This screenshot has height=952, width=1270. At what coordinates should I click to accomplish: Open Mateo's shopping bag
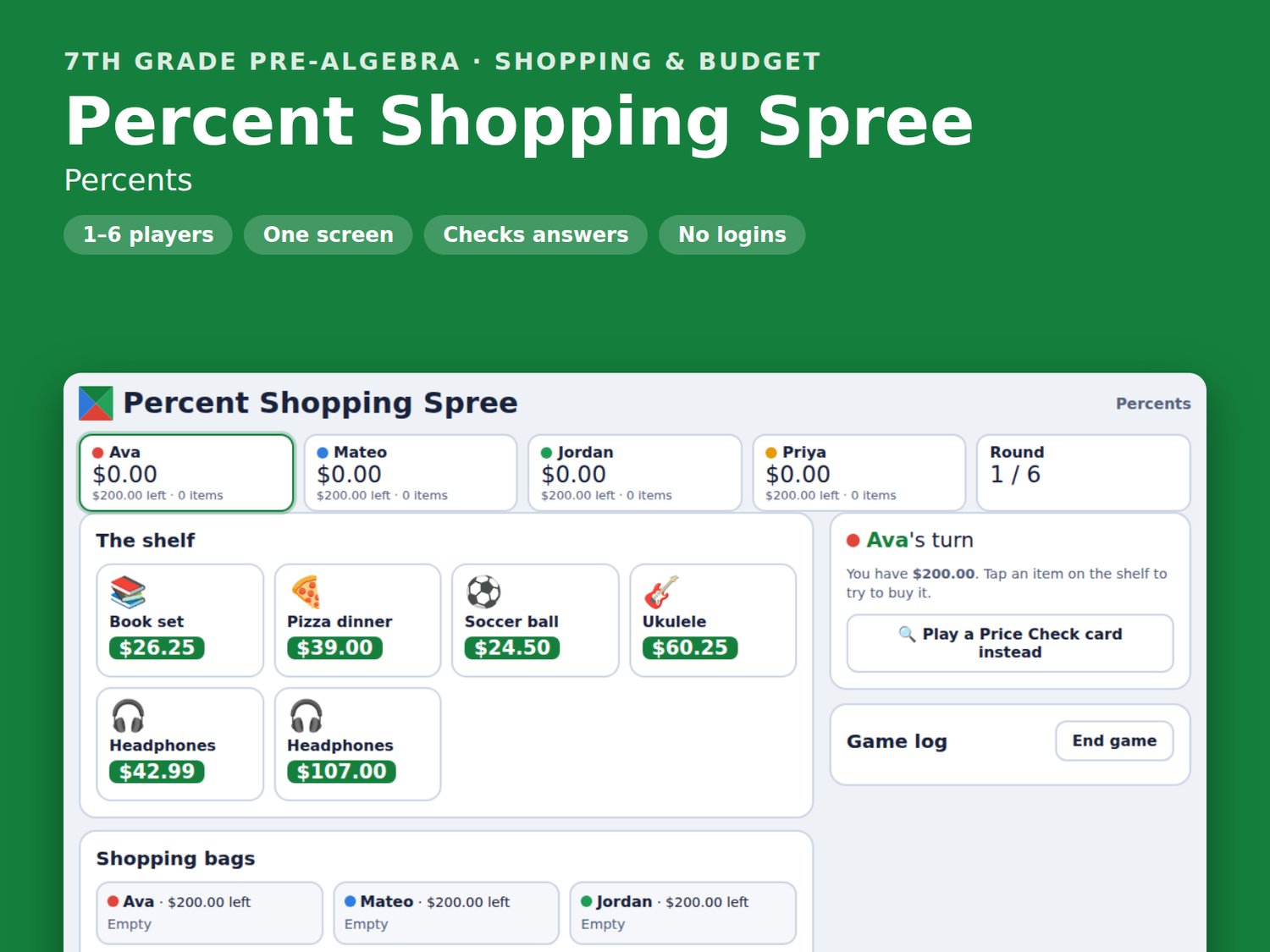click(446, 912)
